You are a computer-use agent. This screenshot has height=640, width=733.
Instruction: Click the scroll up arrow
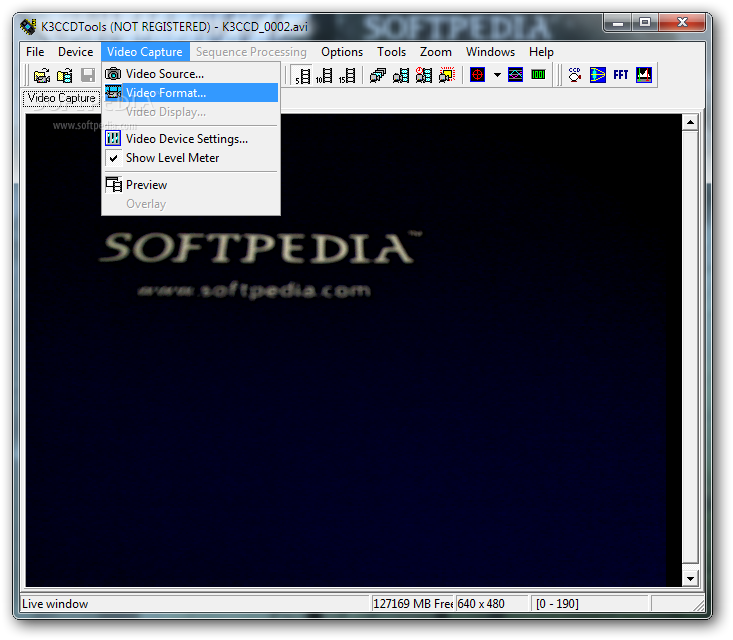[x=690, y=123]
